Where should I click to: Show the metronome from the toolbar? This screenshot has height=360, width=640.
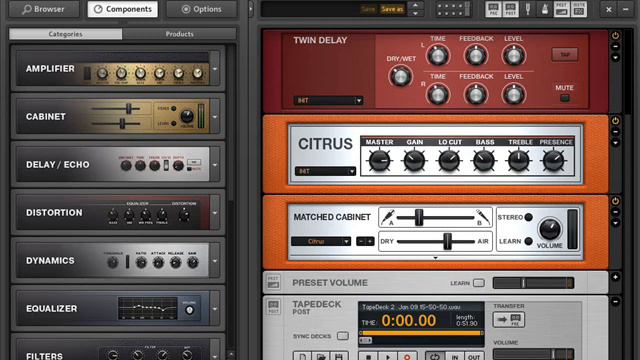544,9
